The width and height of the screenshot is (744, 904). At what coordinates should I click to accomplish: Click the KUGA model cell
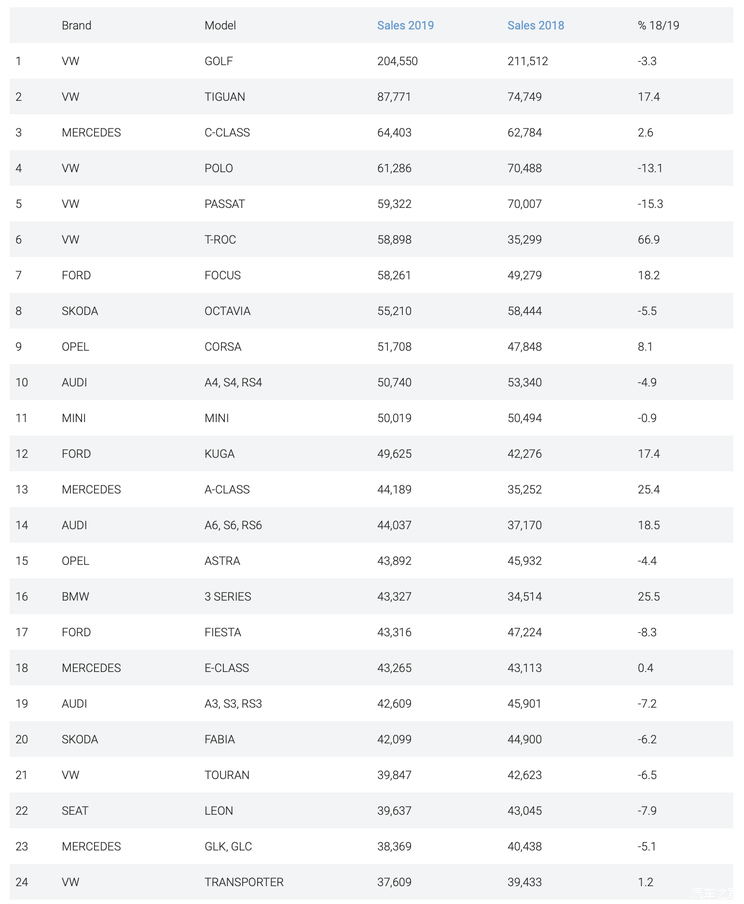coord(219,454)
